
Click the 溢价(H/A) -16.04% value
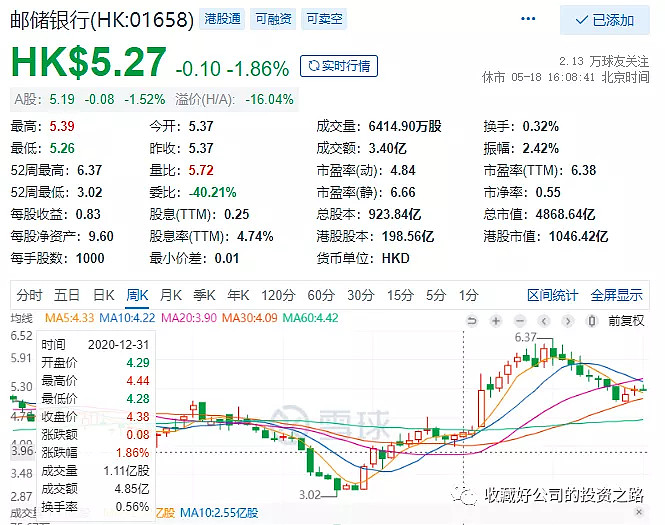click(x=269, y=99)
